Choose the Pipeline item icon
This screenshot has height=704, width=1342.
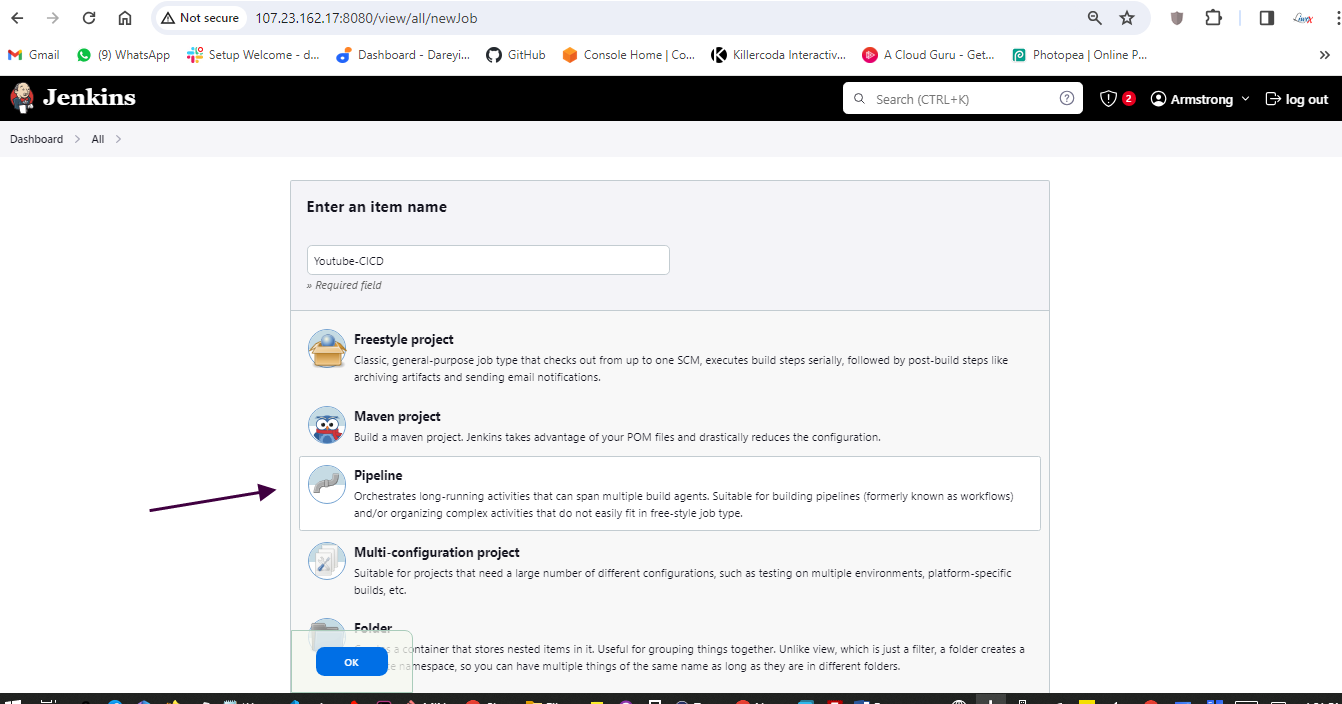(x=327, y=485)
